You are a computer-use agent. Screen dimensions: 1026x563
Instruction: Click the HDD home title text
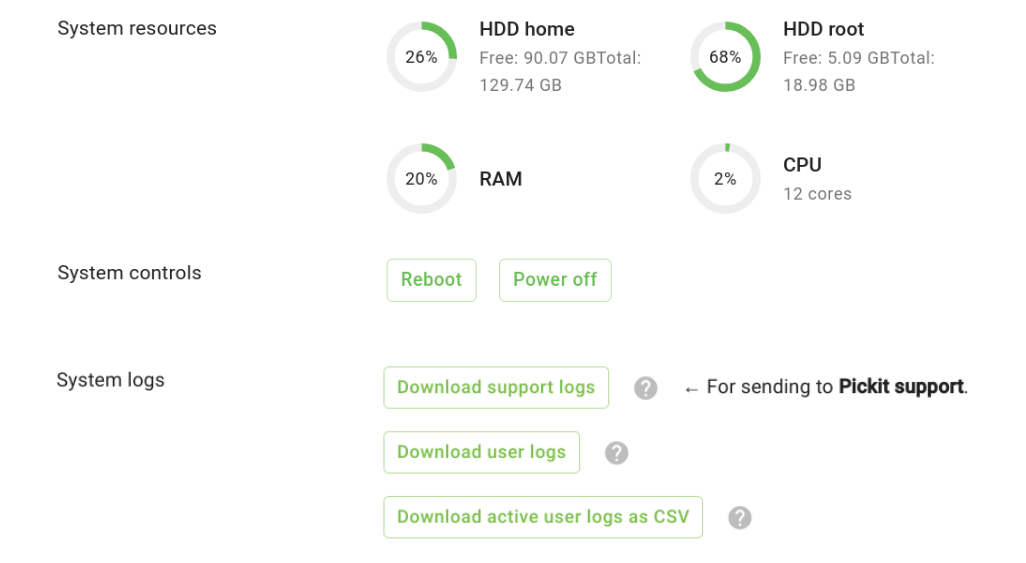coord(527,29)
